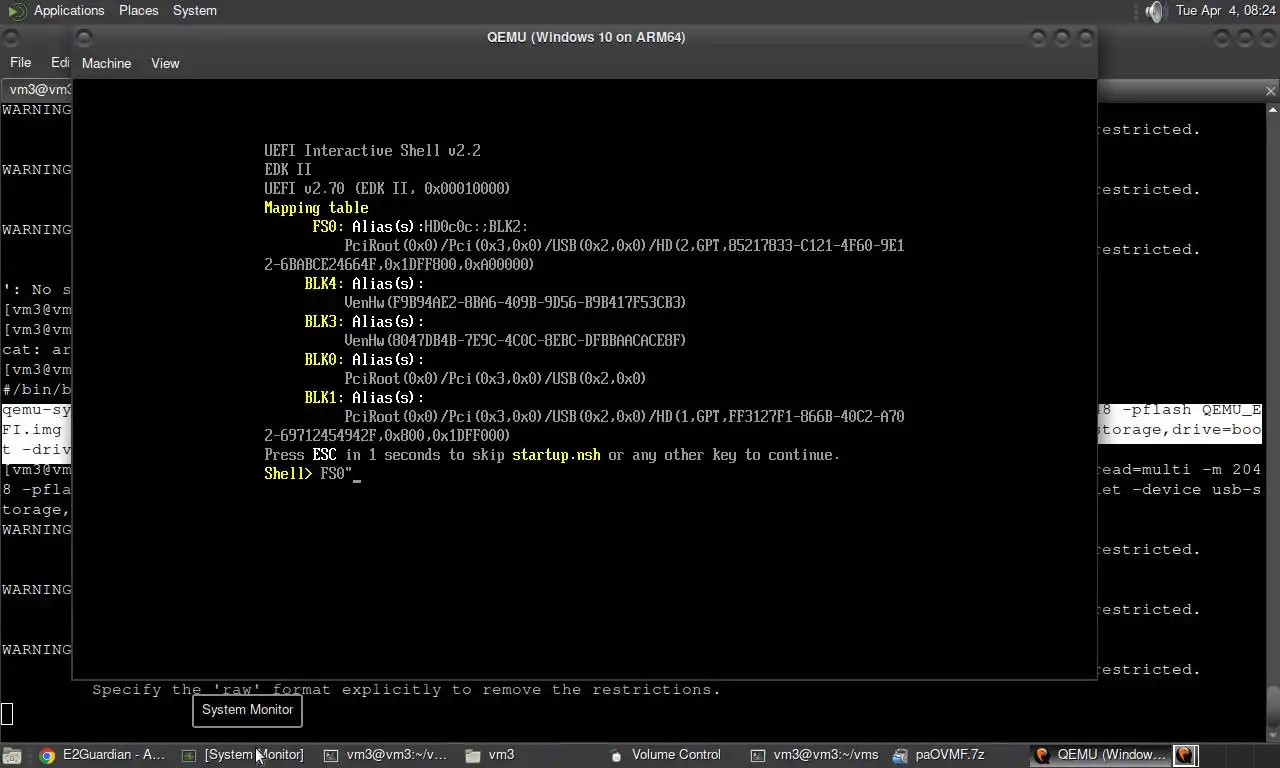Click the 'BLK0:' mapping entry label
The height and width of the screenshot is (768, 1280).
click(x=324, y=360)
